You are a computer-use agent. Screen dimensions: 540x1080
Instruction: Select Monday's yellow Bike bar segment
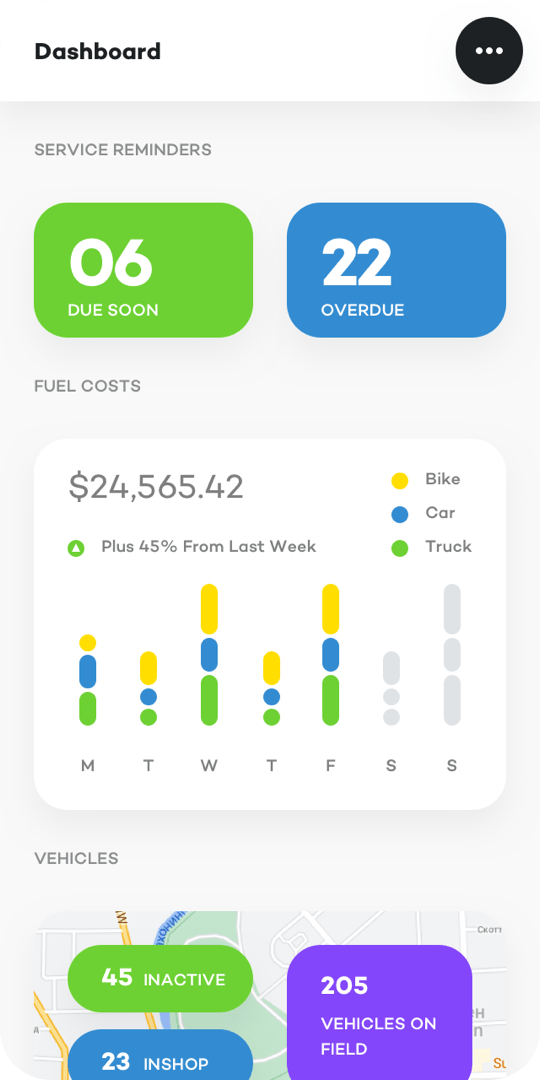(x=87, y=643)
